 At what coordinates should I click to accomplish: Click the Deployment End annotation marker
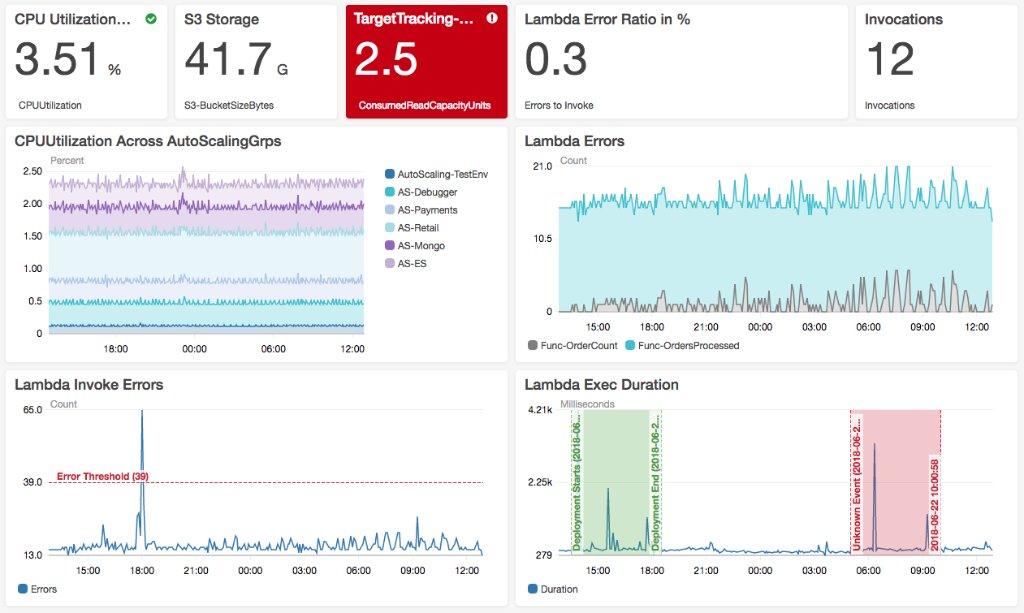tap(656, 482)
